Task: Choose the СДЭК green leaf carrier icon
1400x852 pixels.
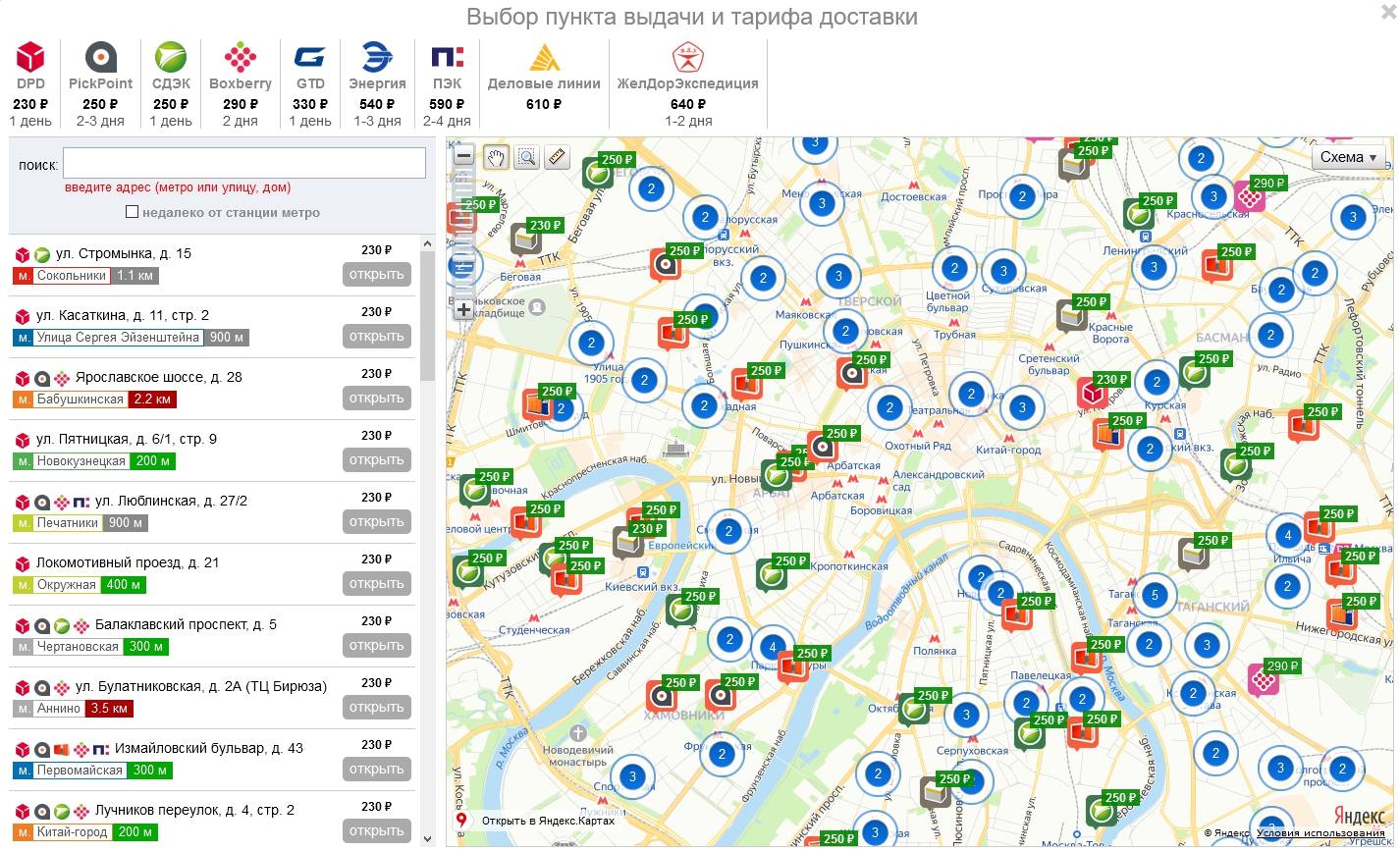Action: pos(171,56)
